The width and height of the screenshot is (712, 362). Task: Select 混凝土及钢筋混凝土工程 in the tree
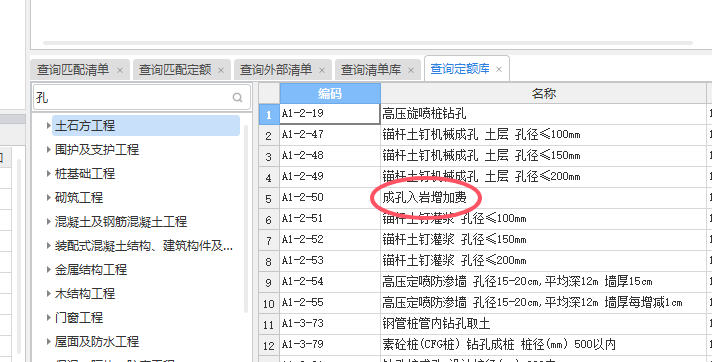[121, 222]
